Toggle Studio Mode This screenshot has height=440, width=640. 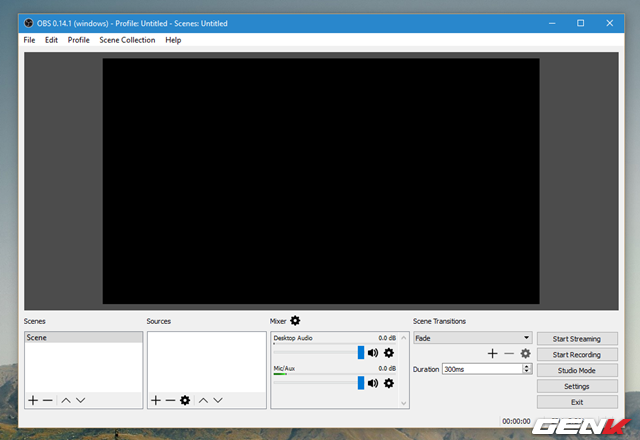coord(576,370)
